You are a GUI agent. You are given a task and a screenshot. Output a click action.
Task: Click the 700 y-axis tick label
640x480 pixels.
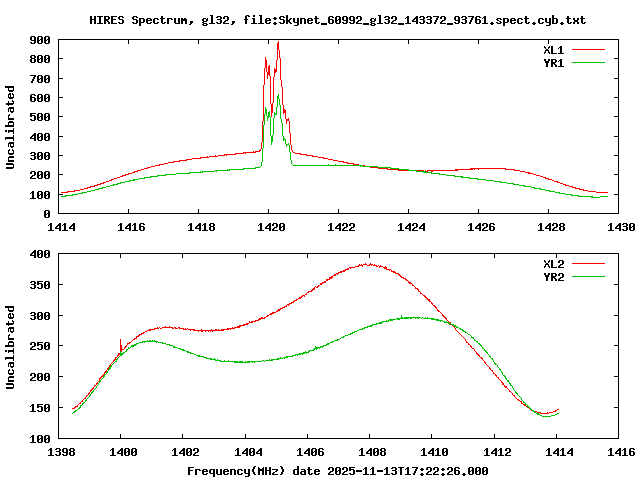coord(40,79)
